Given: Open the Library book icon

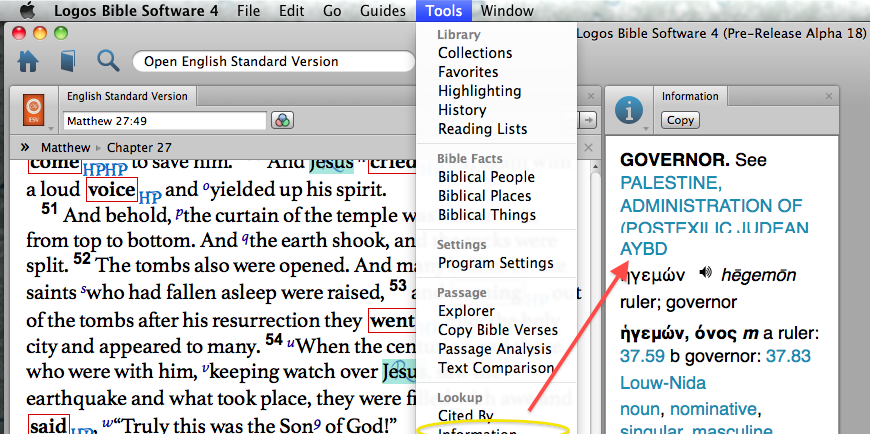Looking at the screenshot, I should (x=68, y=61).
